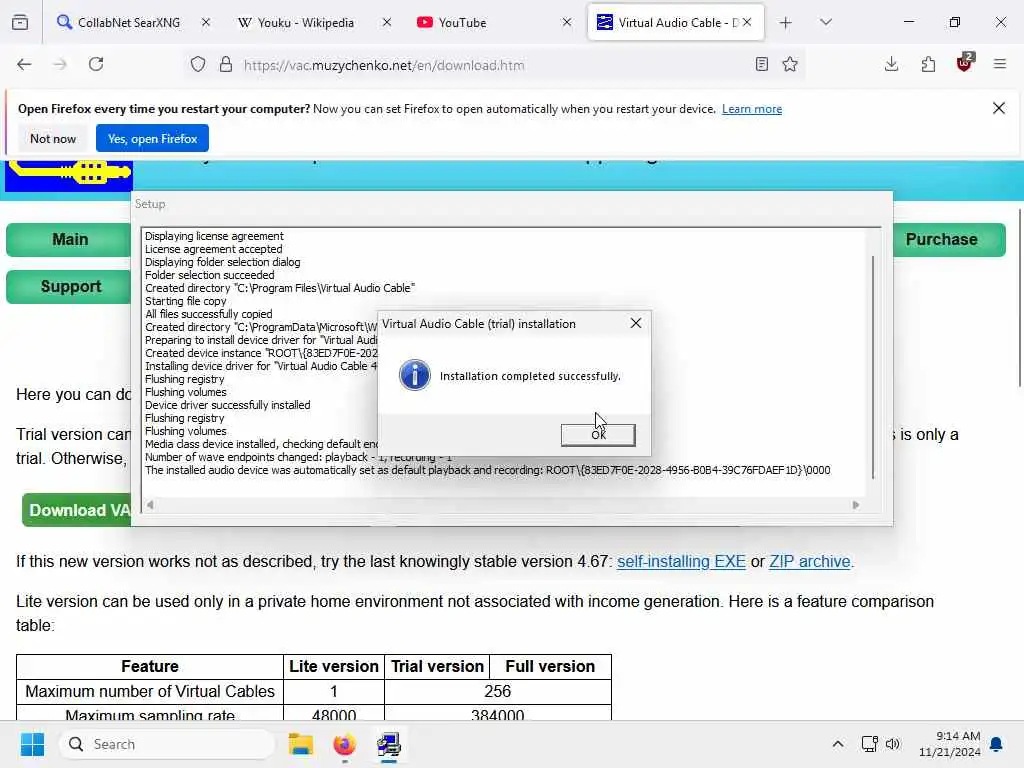1024x768 pixels.
Task: Open the clock showing 9:14 AM
Action: 949,744
